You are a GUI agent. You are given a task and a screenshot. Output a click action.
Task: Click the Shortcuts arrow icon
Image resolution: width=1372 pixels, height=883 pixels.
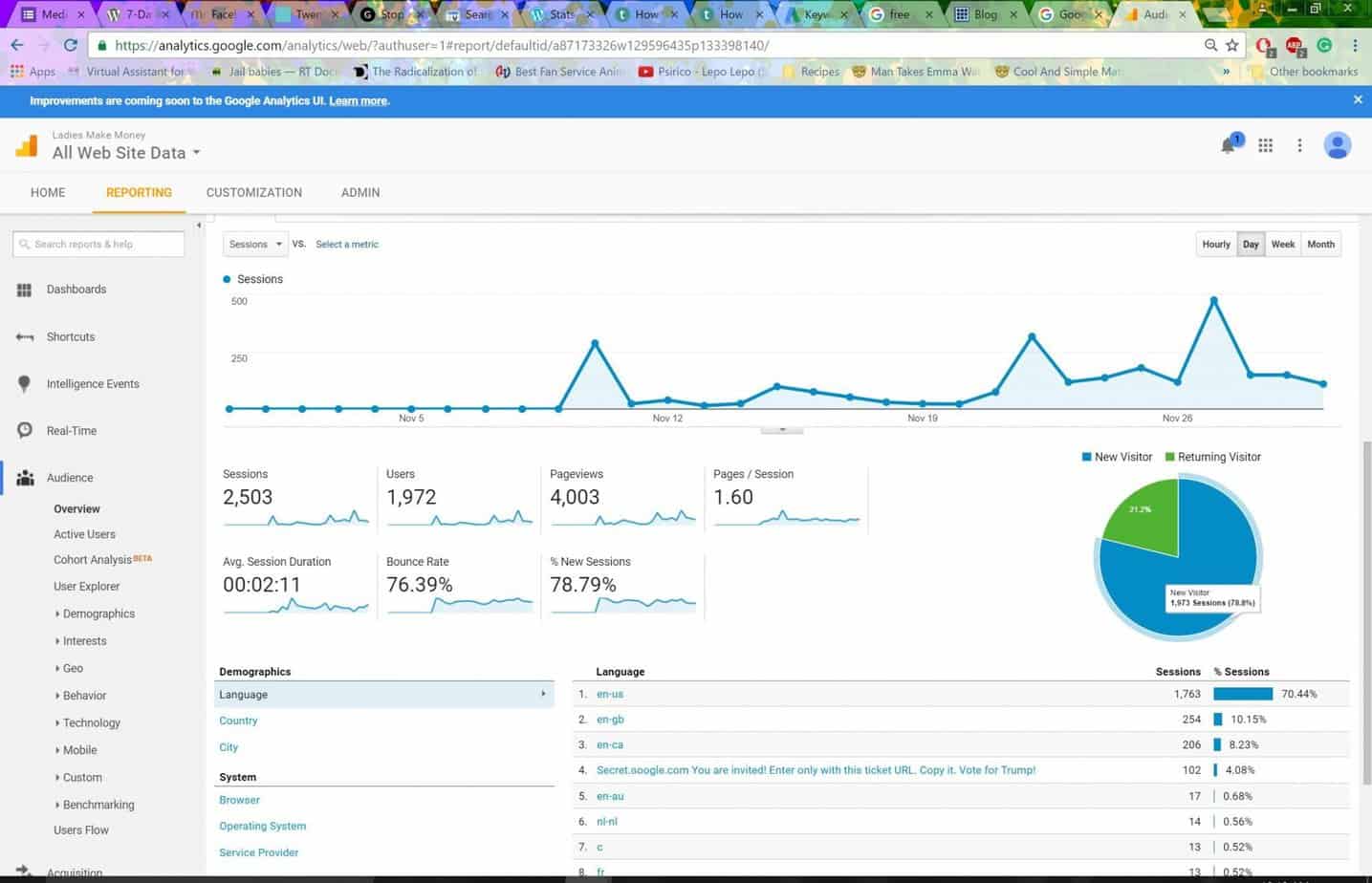pyautogui.click(x=25, y=337)
